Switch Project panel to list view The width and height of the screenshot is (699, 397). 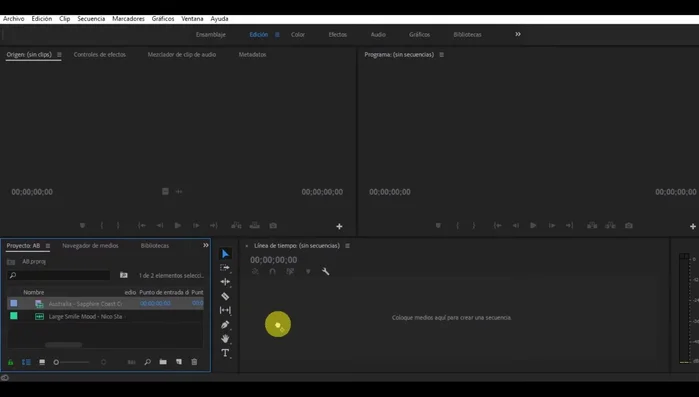click(26, 362)
